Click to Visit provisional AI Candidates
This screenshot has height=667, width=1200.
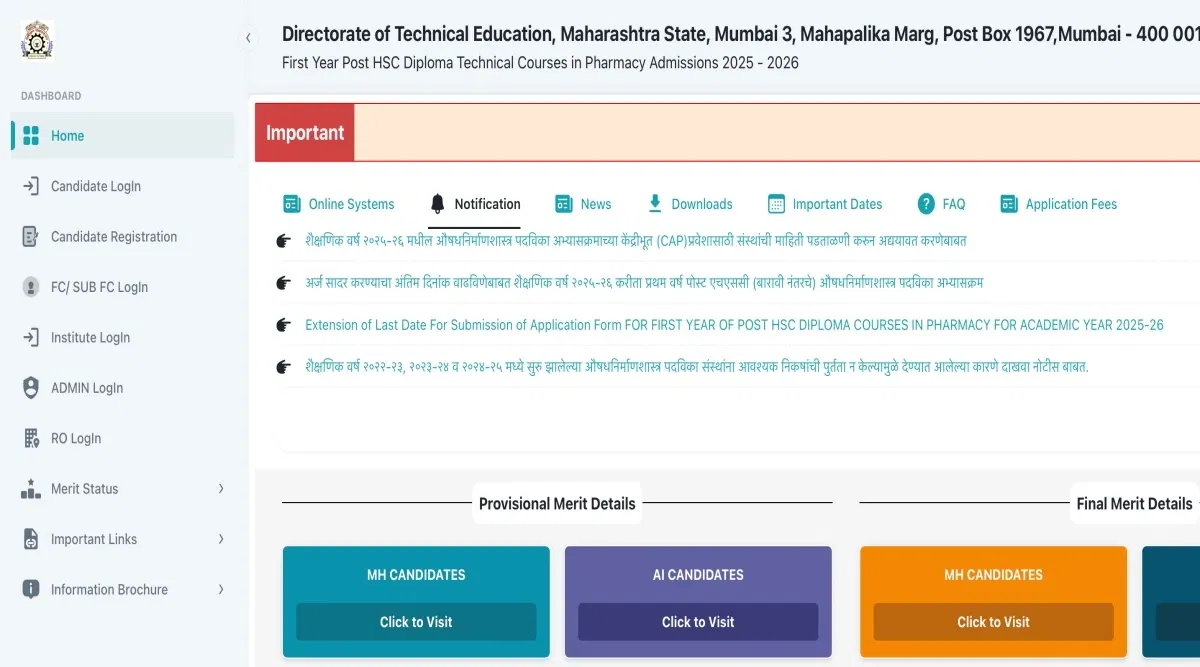click(698, 622)
